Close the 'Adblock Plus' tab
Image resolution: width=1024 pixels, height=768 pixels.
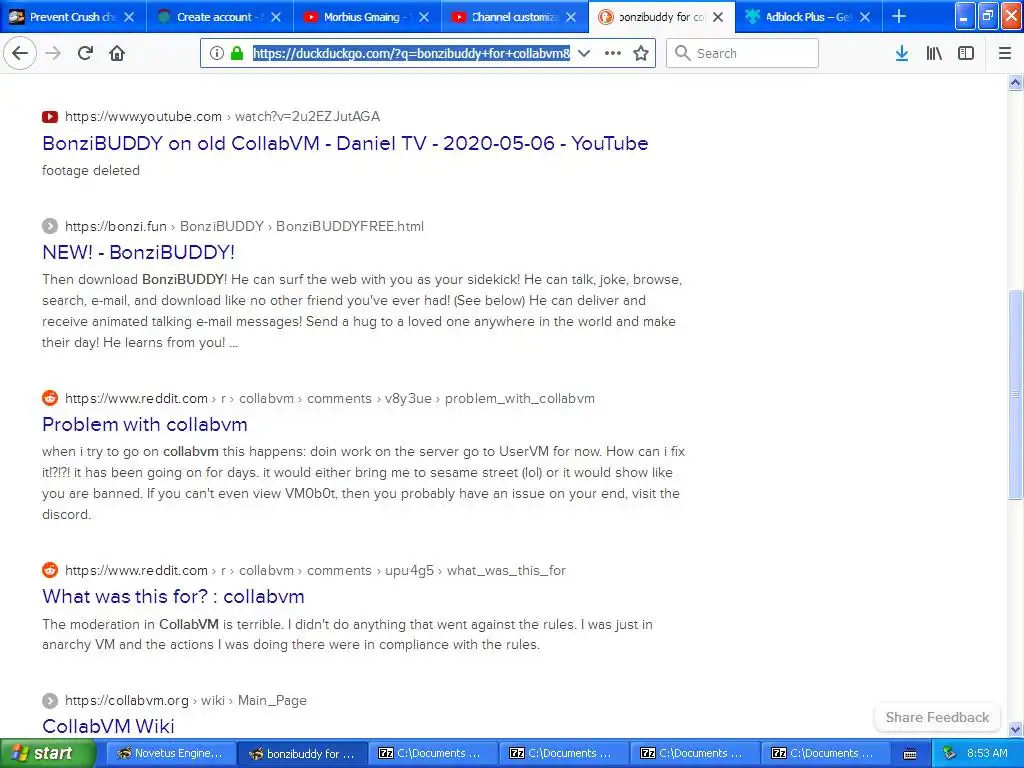865,17
